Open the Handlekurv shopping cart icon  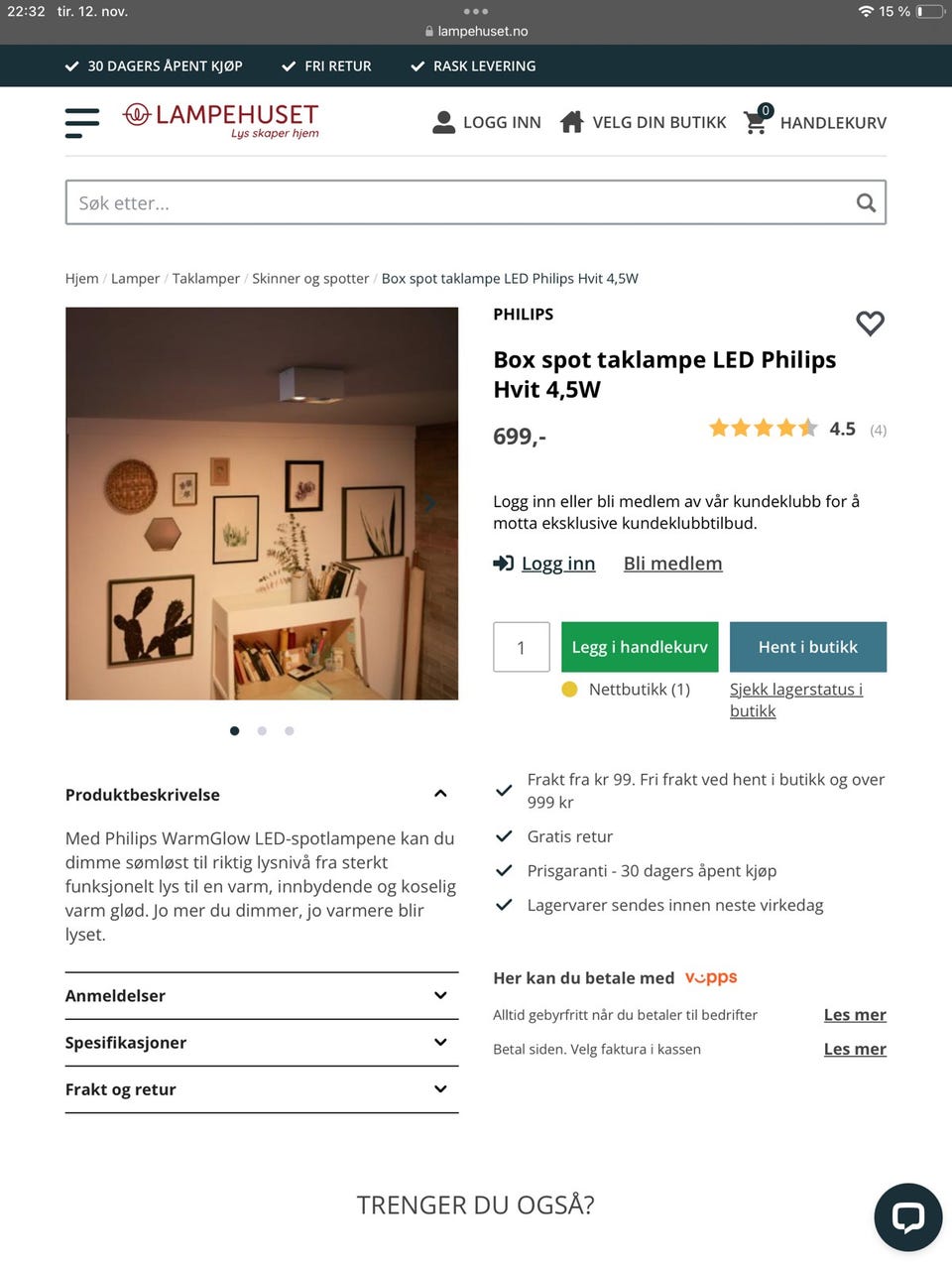pos(755,122)
